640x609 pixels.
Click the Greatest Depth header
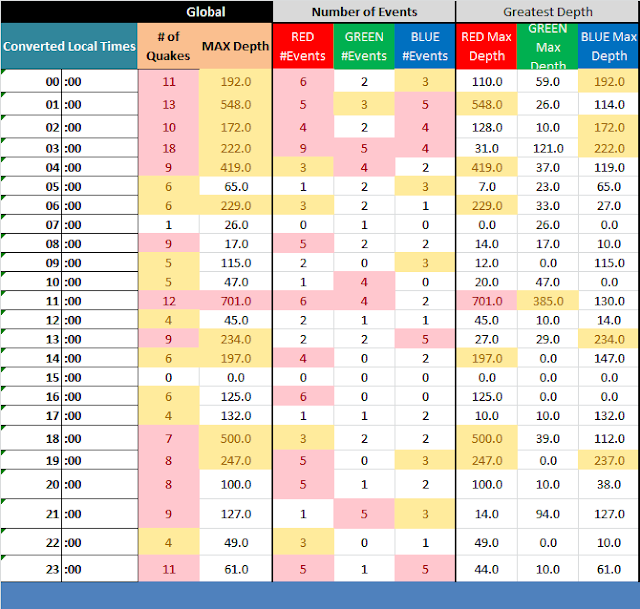tap(548, 11)
